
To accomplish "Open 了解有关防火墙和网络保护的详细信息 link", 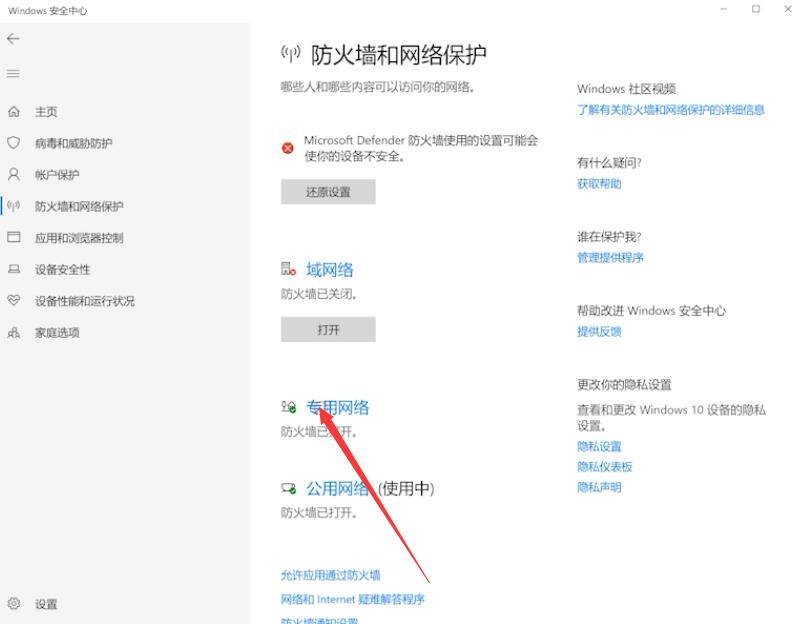I will [x=671, y=110].
